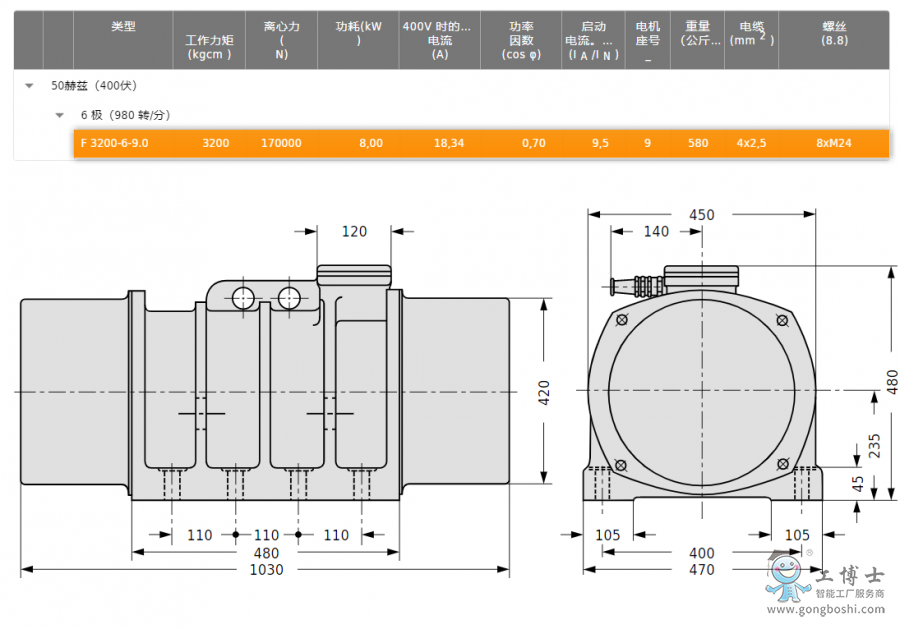Click the 120 terminal box dimension
900x629 pixels.
click(x=354, y=231)
